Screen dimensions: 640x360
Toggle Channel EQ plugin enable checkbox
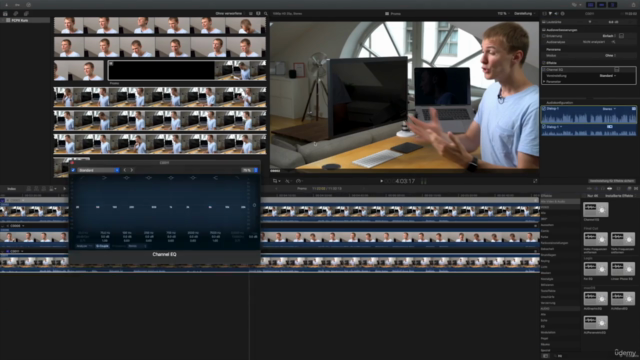(73, 170)
